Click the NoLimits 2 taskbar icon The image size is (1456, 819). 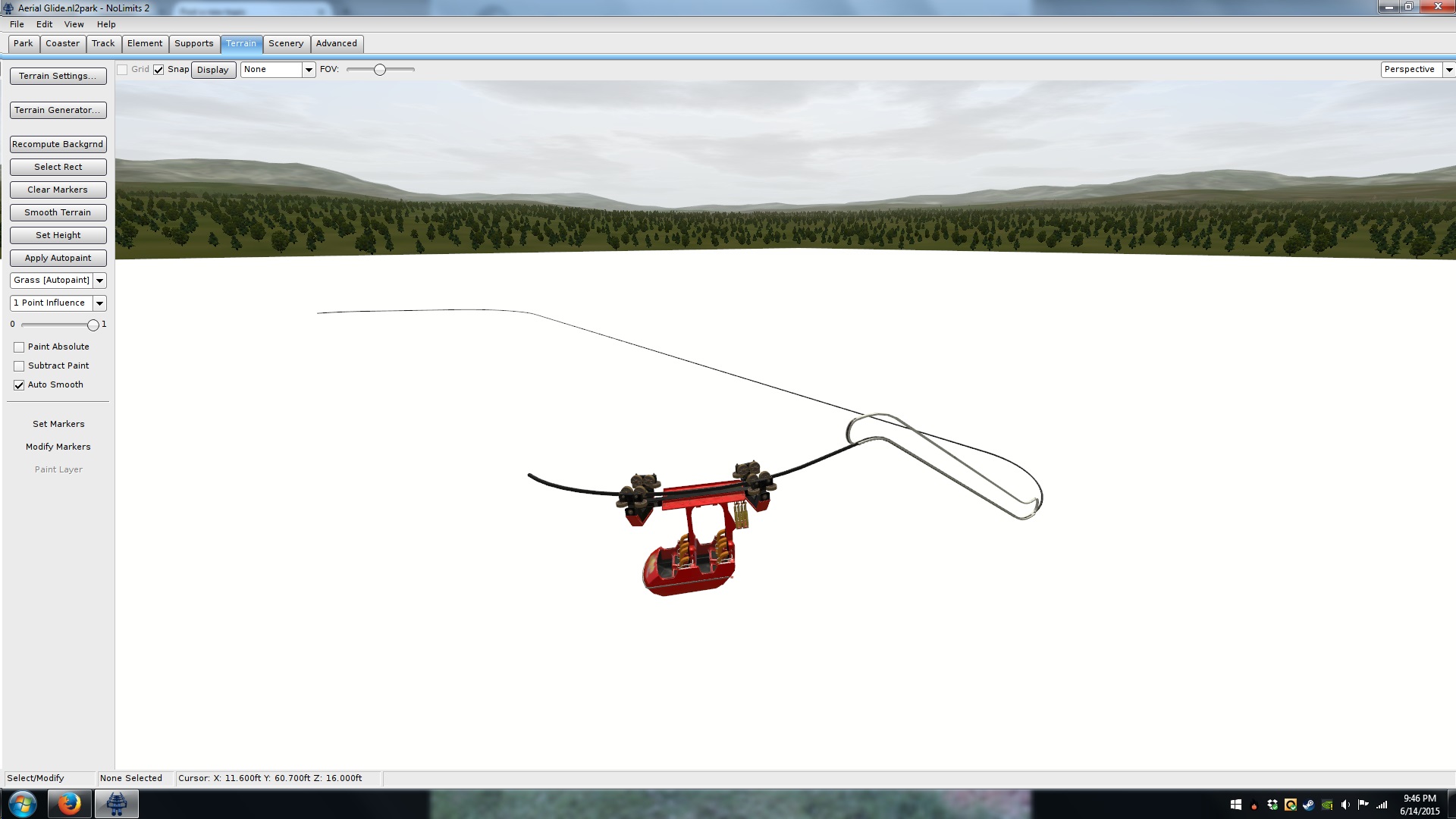(x=116, y=804)
